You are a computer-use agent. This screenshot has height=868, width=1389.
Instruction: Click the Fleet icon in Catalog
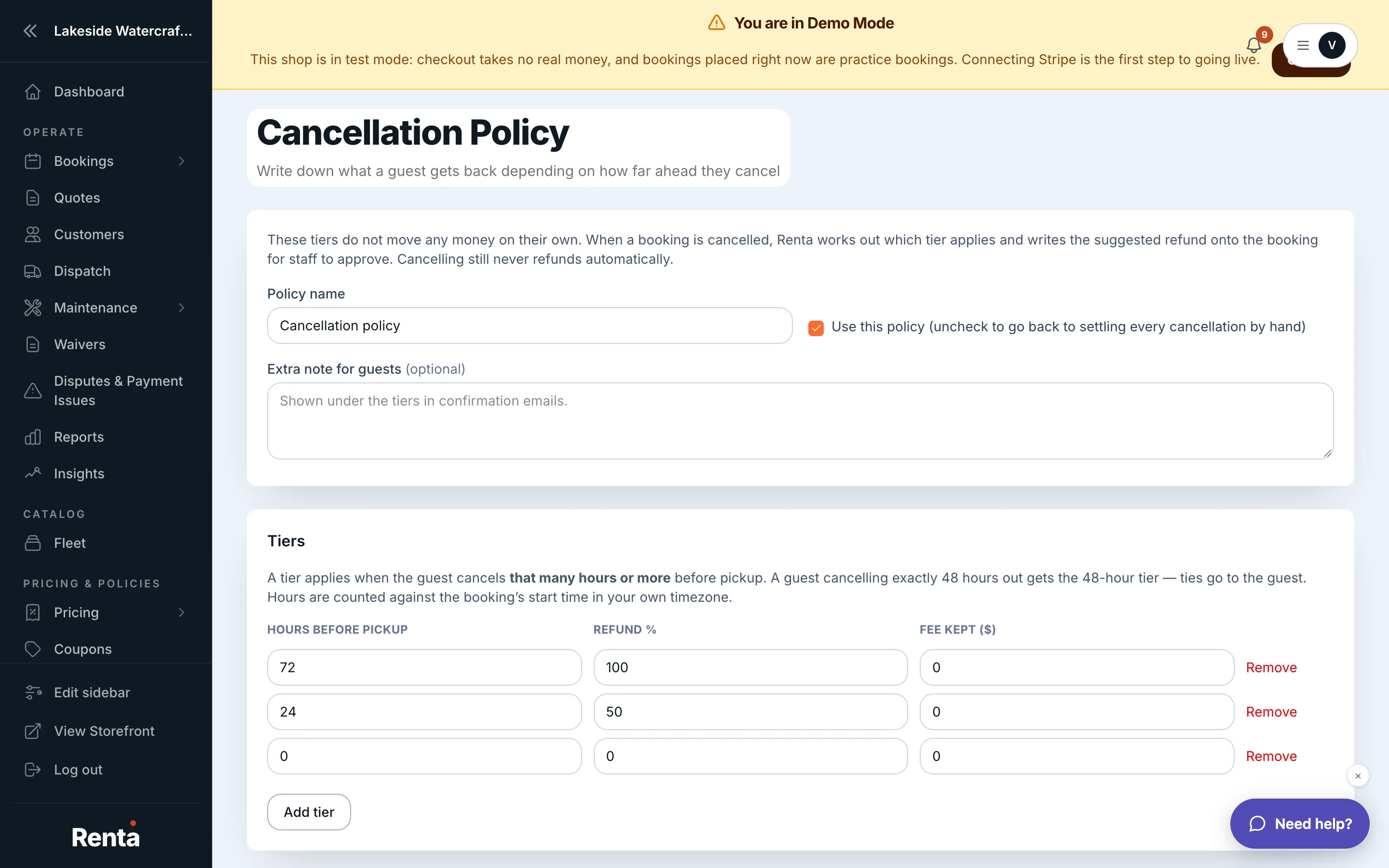coord(33,543)
